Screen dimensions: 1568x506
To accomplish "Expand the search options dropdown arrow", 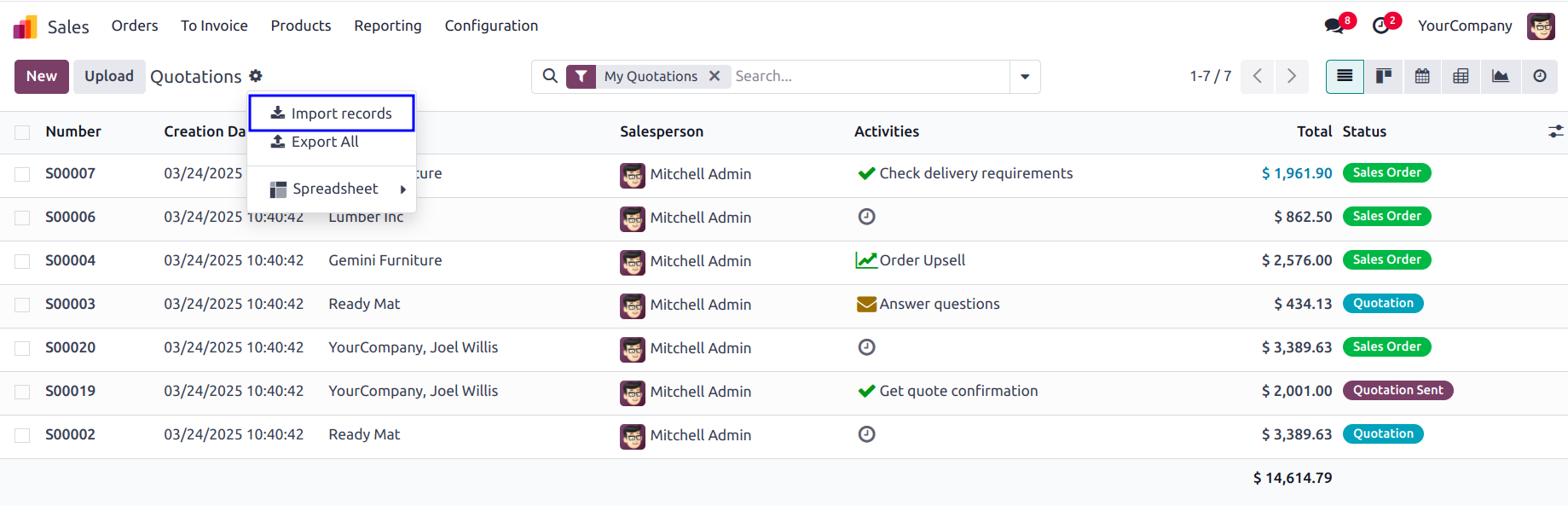I will click(1025, 77).
